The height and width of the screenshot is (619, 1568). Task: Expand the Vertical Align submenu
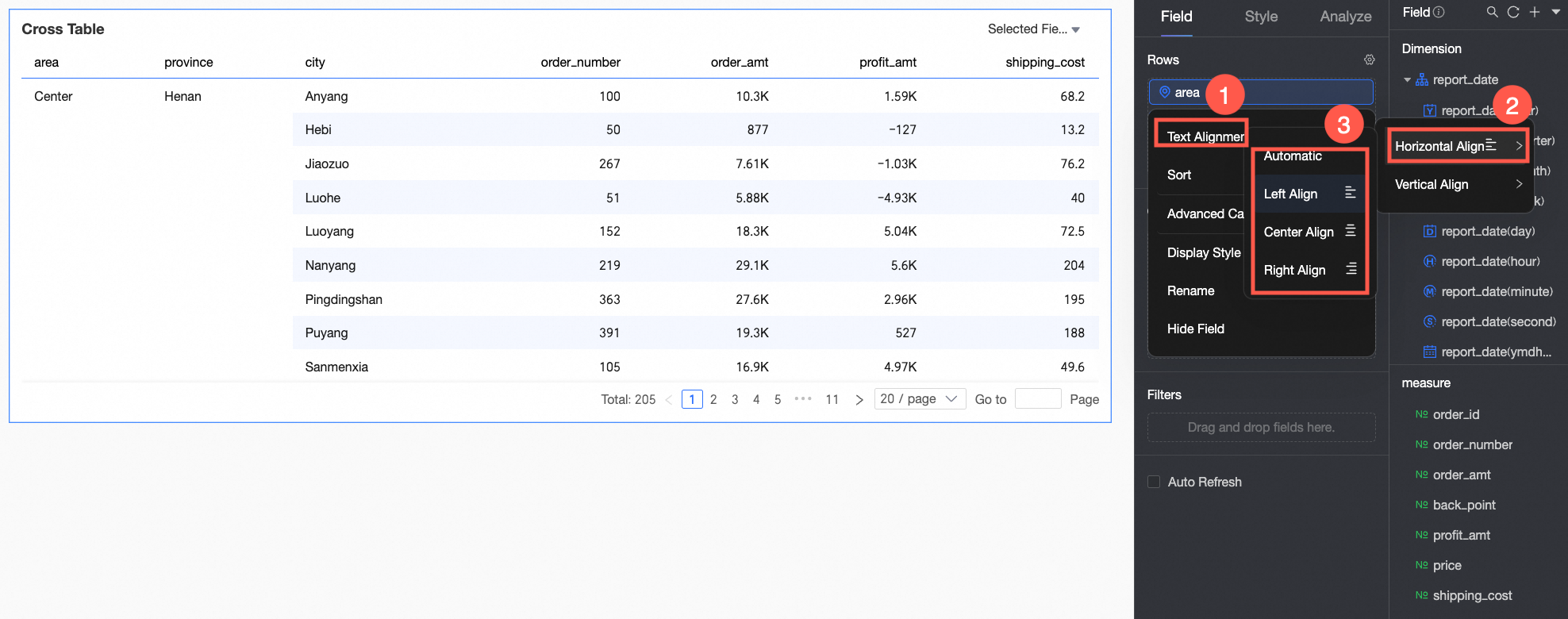click(1458, 184)
